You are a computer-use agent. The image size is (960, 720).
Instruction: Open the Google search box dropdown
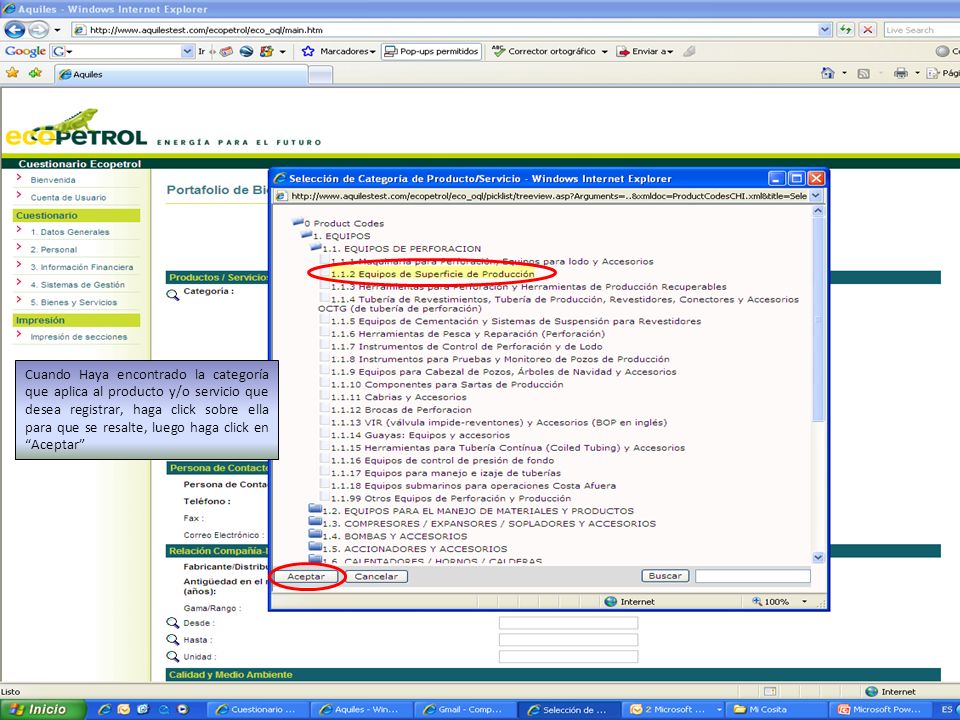click(x=187, y=51)
